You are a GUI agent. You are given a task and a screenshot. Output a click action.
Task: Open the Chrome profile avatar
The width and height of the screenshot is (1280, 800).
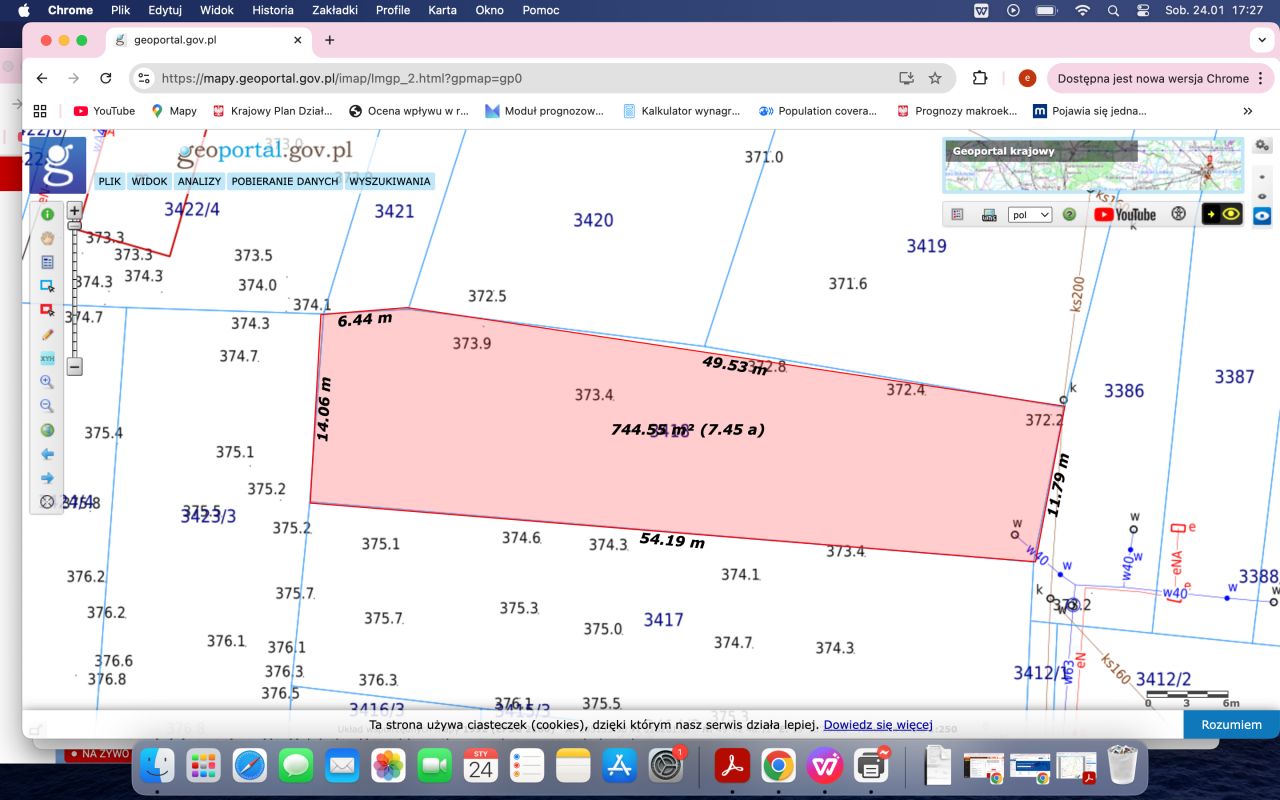tap(1027, 78)
